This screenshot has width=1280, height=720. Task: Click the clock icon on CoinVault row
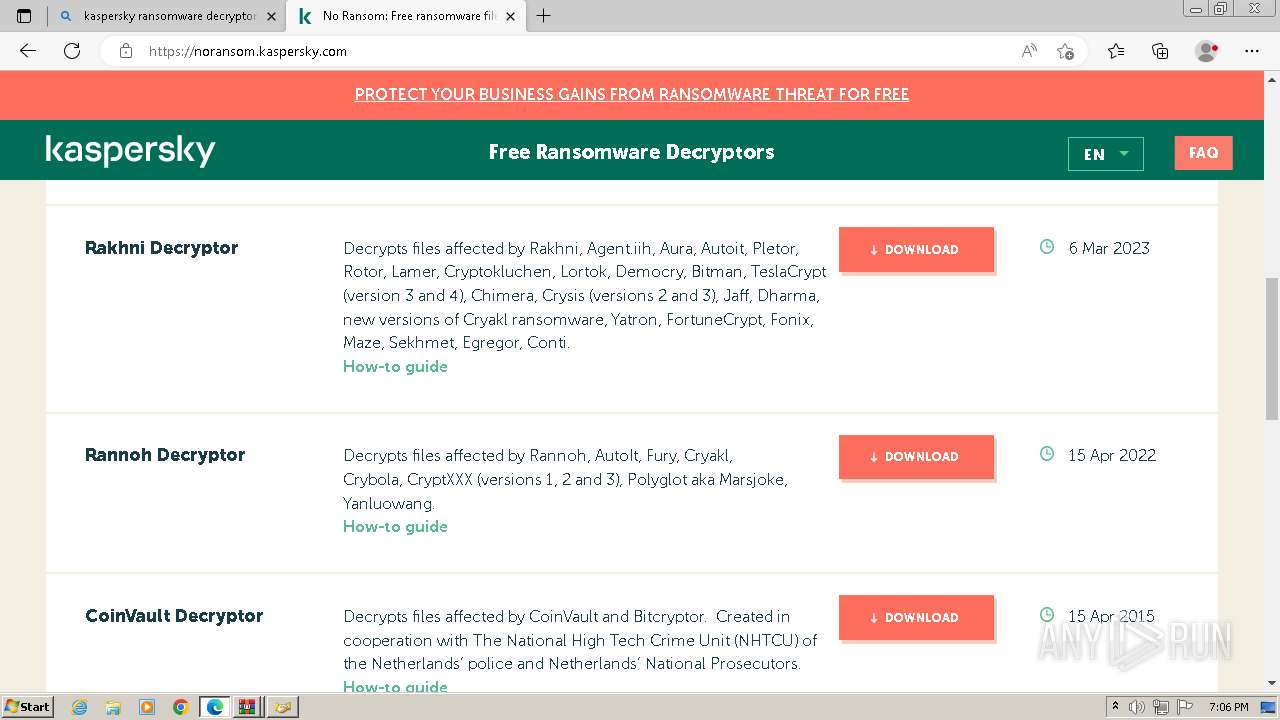(x=1047, y=615)
